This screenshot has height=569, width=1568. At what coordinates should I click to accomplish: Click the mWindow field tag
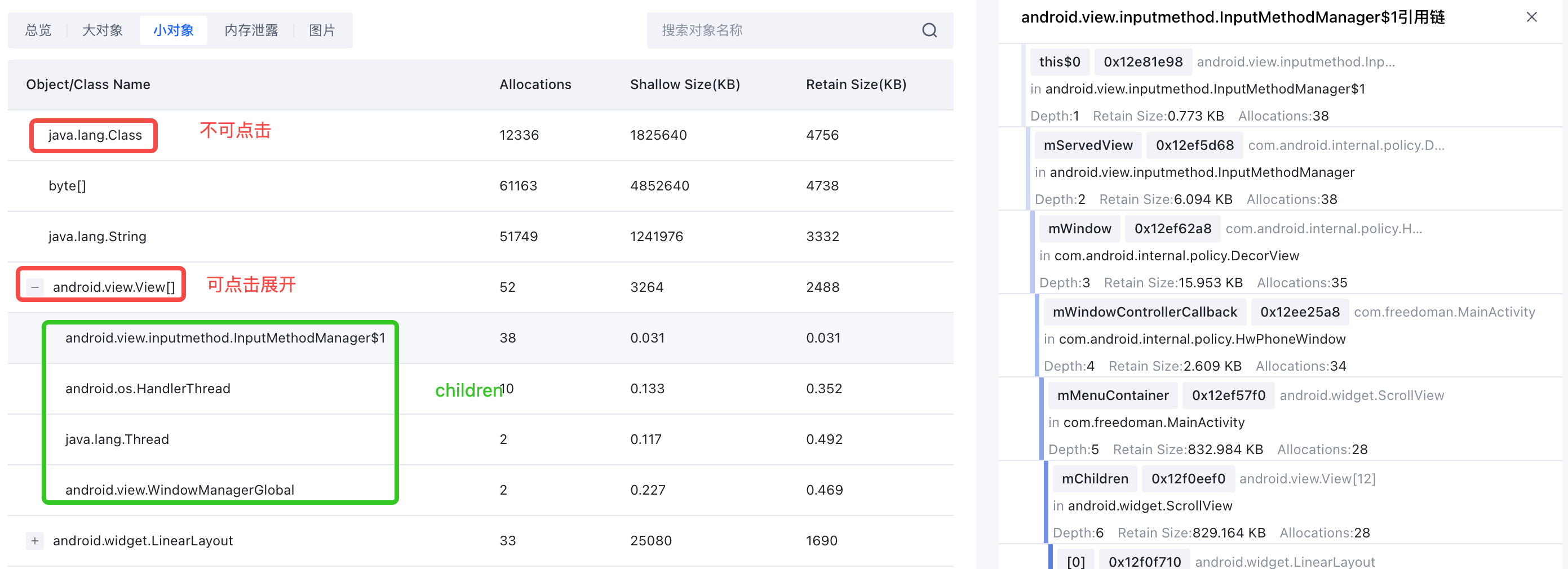pyautogui.click(x=1079, y=229)
